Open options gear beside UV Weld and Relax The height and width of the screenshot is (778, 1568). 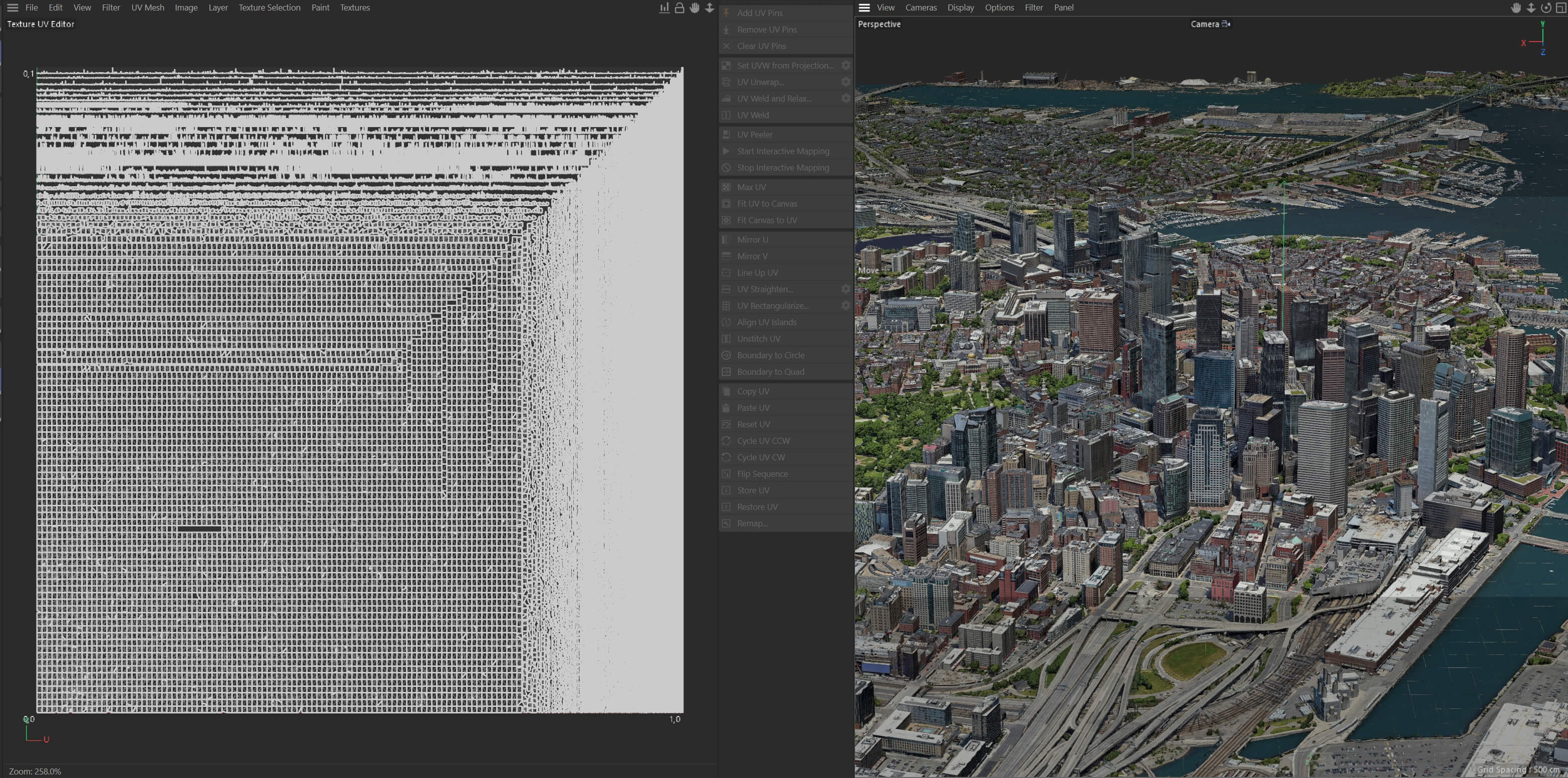click(x=846, y=98)
